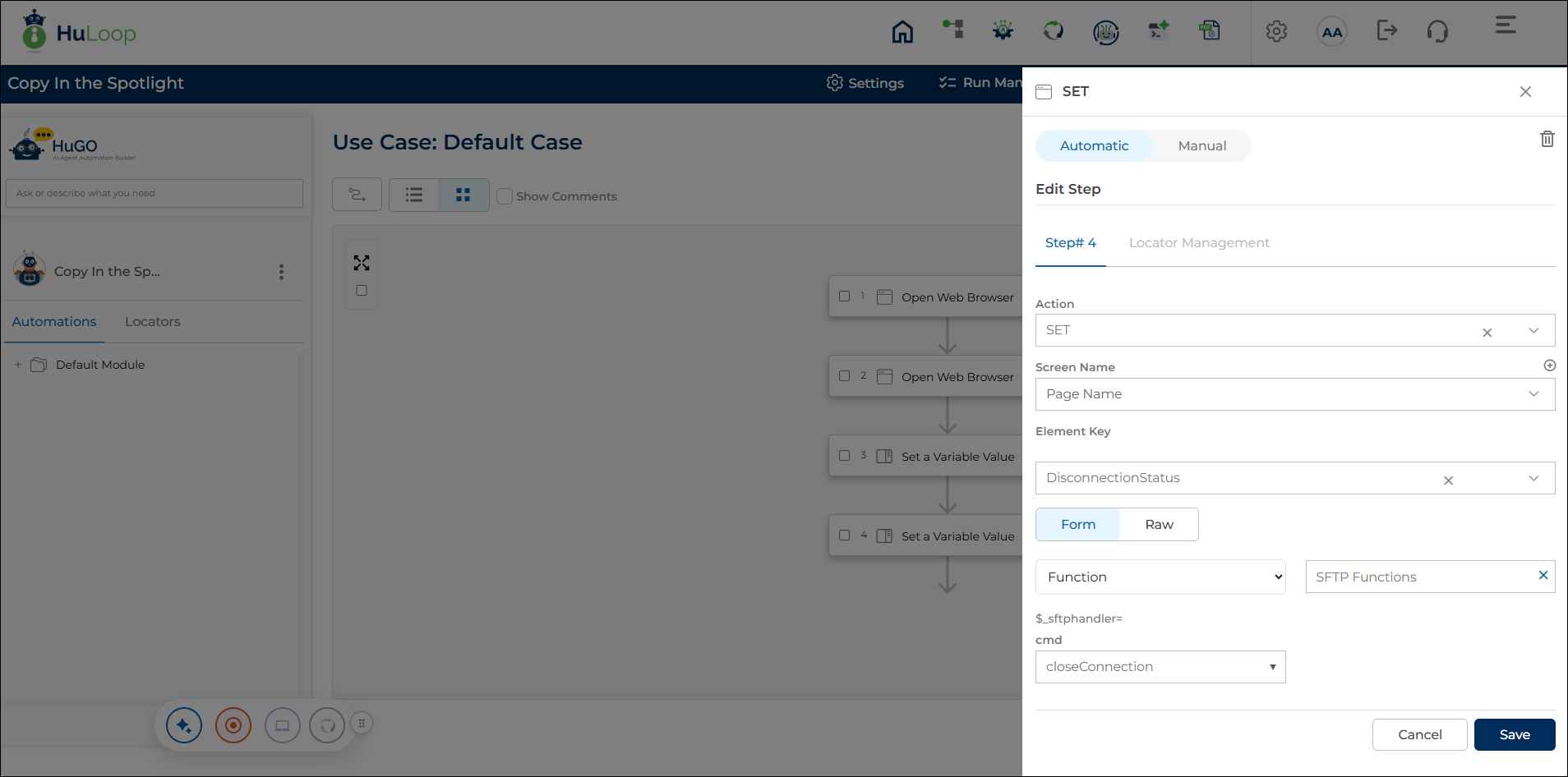Add a screen name with plus icon
This screenshot has width=1568, height=777.
[1549, 366]
